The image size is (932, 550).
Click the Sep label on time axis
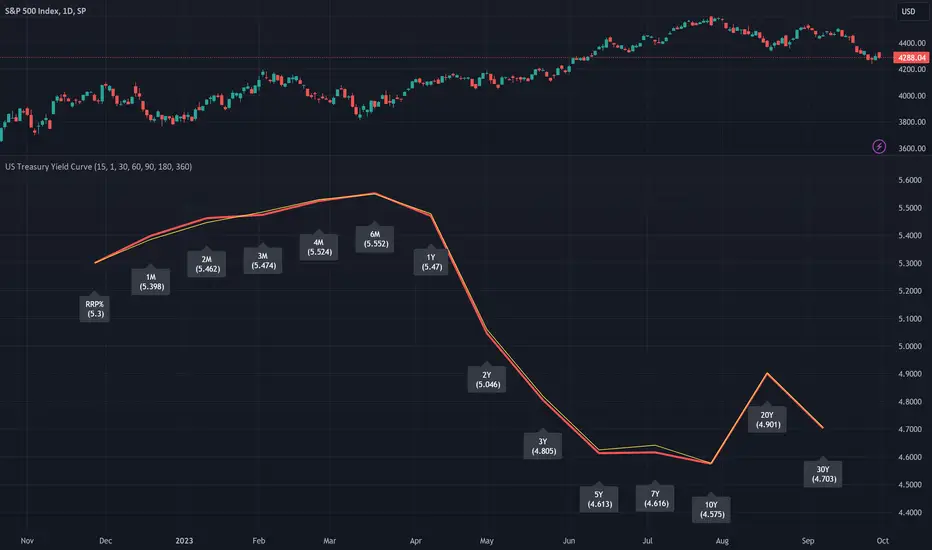click(808, 540)
